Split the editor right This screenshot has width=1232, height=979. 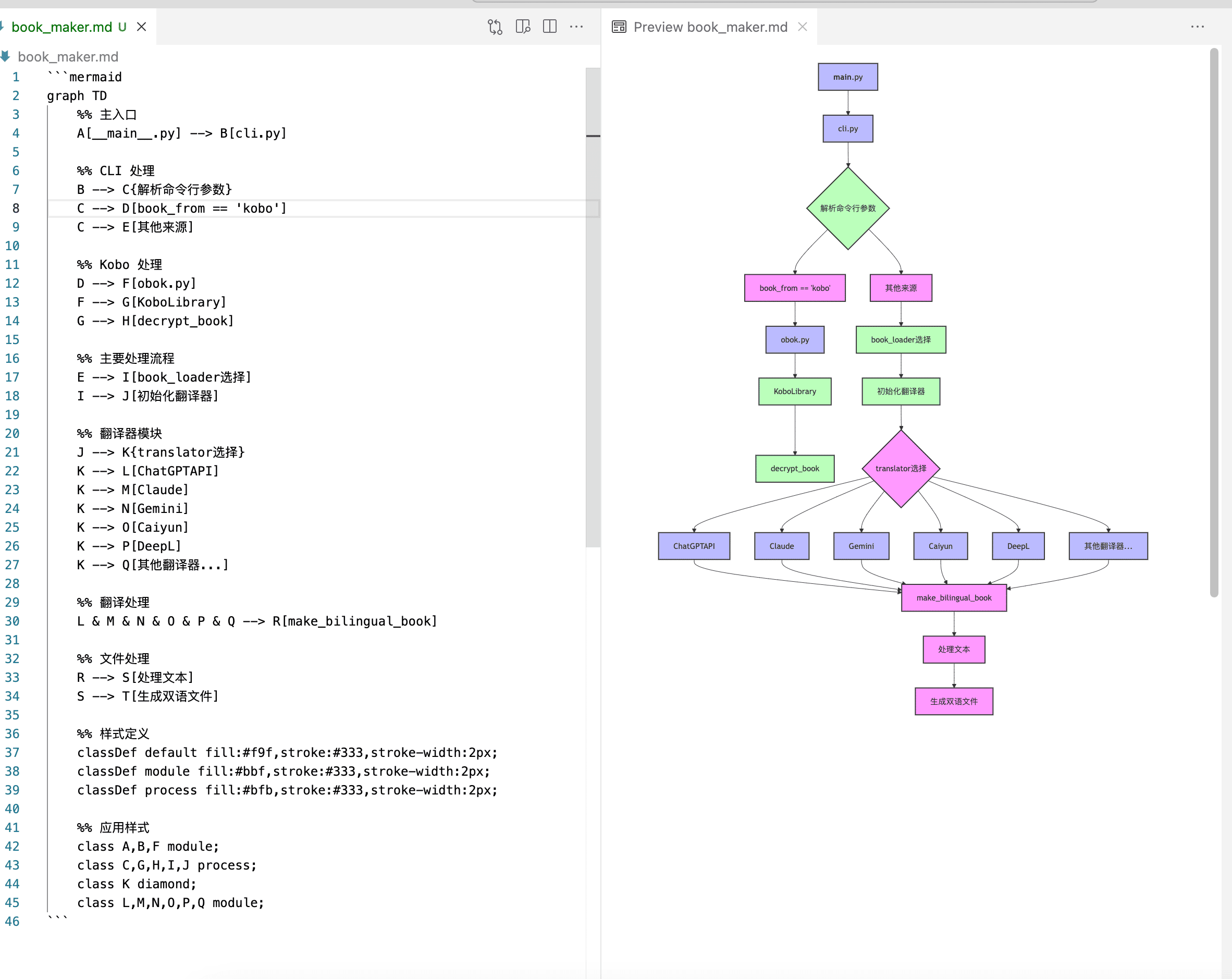550,27
